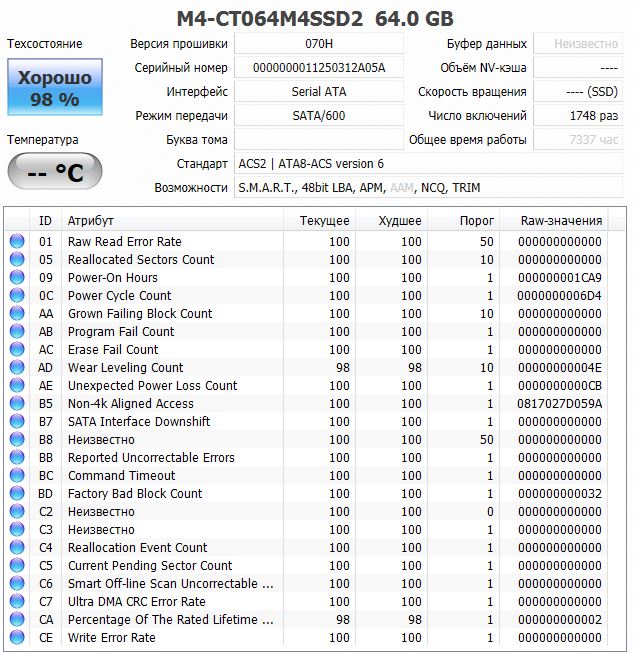This screenshot has height=652, width=633.
Task: Sort by the Атрибут column header
Action: coord(172,220)
